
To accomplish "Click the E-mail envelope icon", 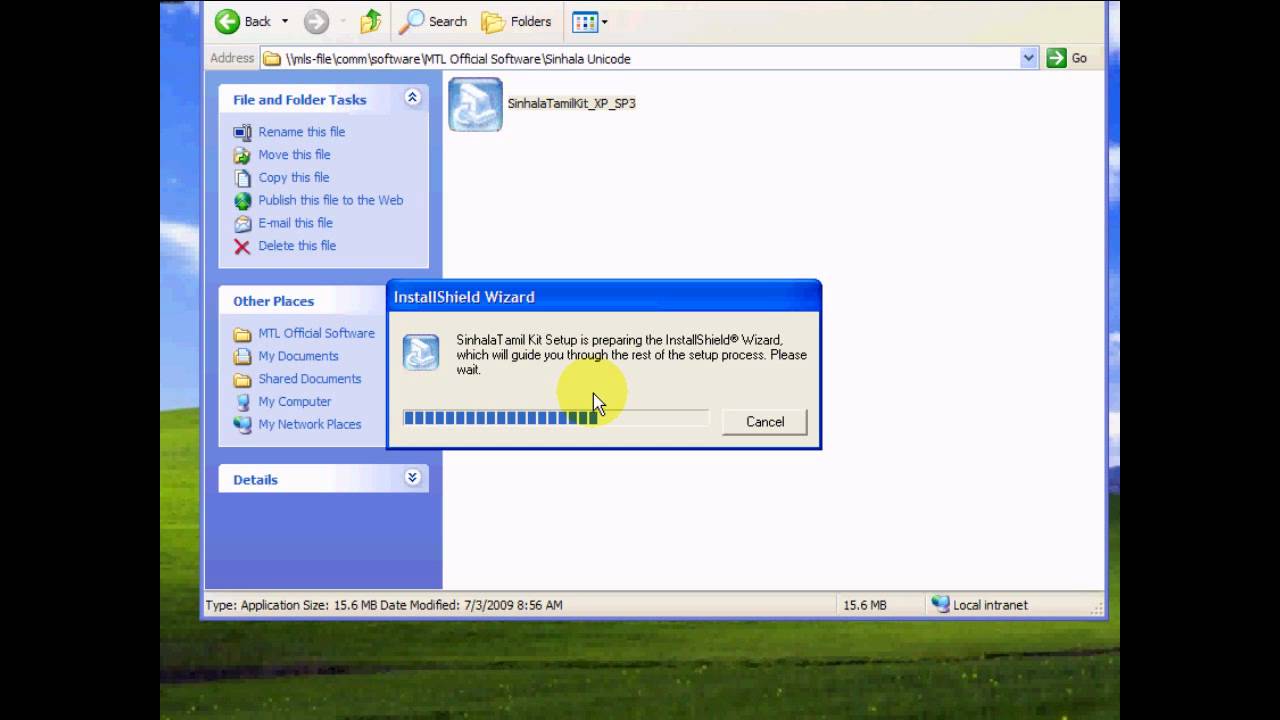I will click(242, 224).
